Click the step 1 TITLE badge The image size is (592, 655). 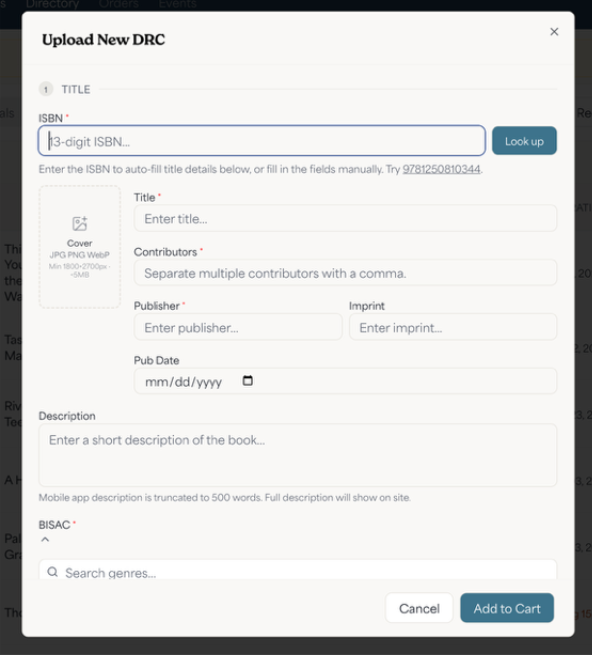tap(46, 89)
